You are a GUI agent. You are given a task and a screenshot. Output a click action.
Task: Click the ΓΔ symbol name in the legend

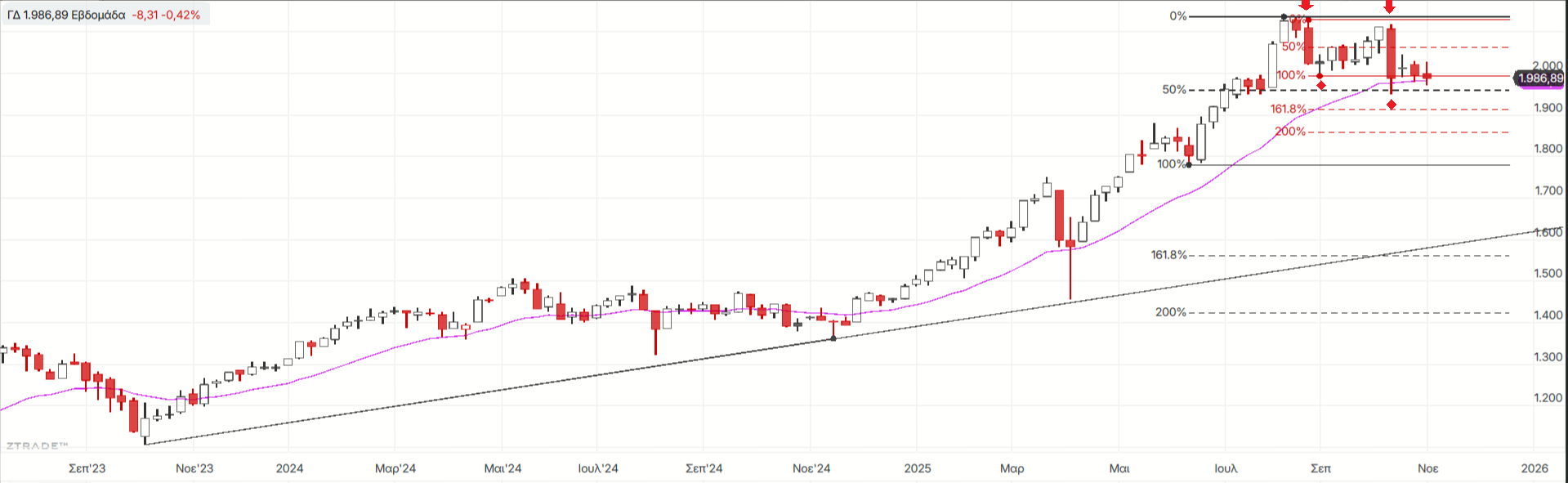[x=13, y=15]
